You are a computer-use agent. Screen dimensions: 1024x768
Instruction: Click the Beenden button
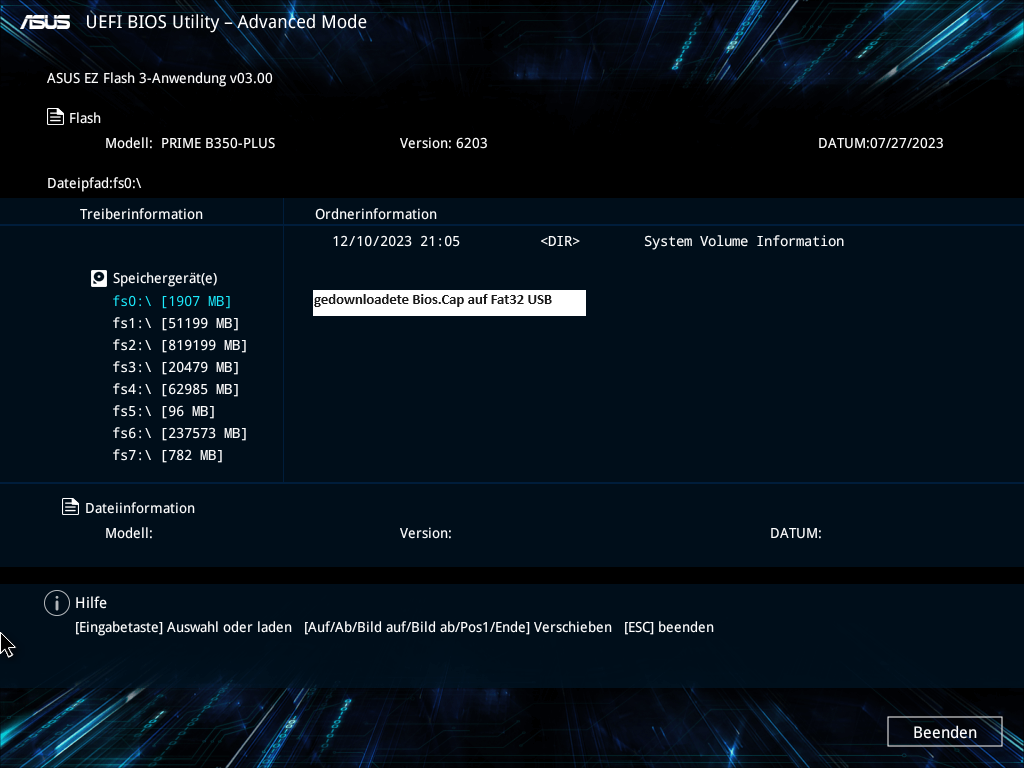tap(944, 732)
